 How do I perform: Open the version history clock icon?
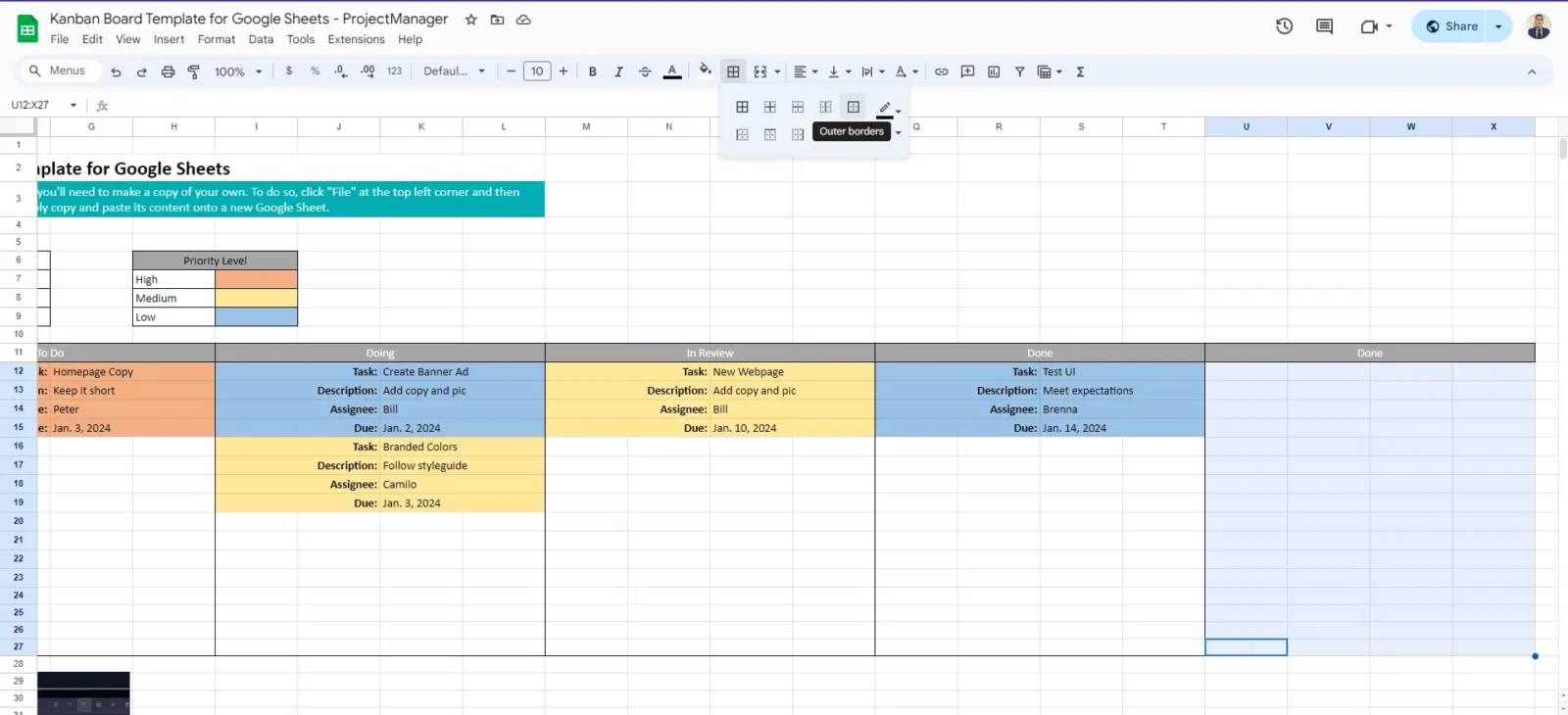coord(1284,26)
